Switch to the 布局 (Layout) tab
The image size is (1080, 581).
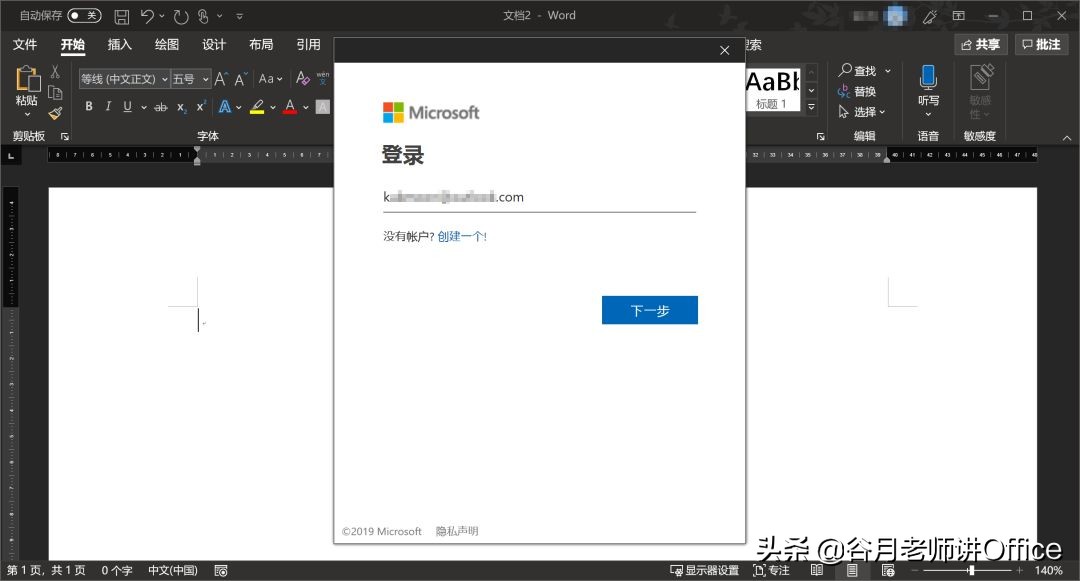tap(261, 45)
